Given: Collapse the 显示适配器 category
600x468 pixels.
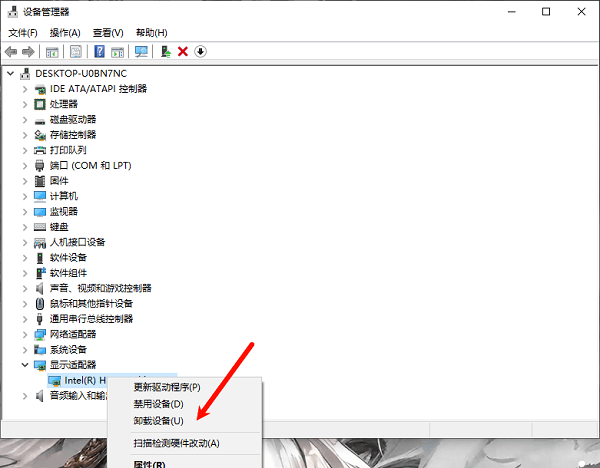Looking at the screenshot, I should (x=25, y=365).
